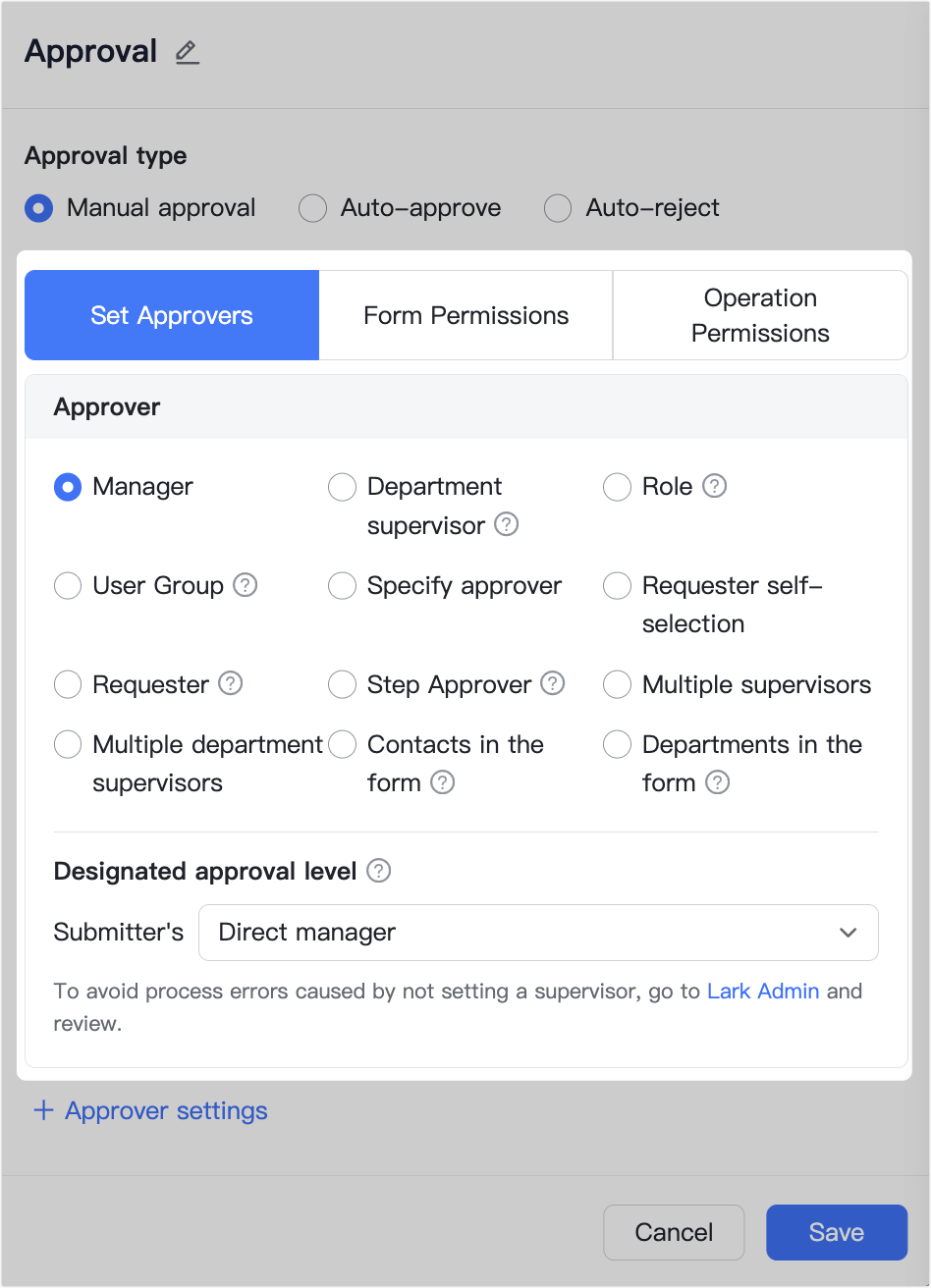Viewport: 931px width, 1288px height.
Task: Click the help icon near Department supervisor
Action: click(x=507, y=524)
